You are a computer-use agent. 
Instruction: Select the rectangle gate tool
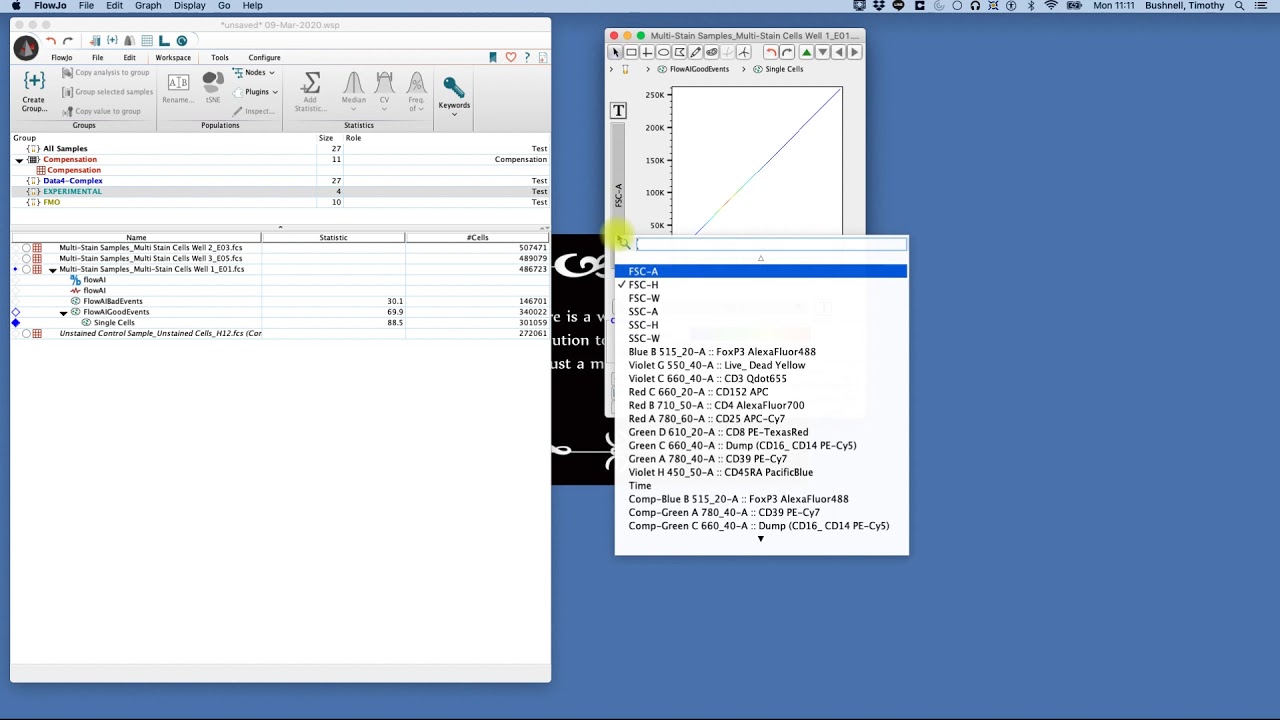point(631,52)
